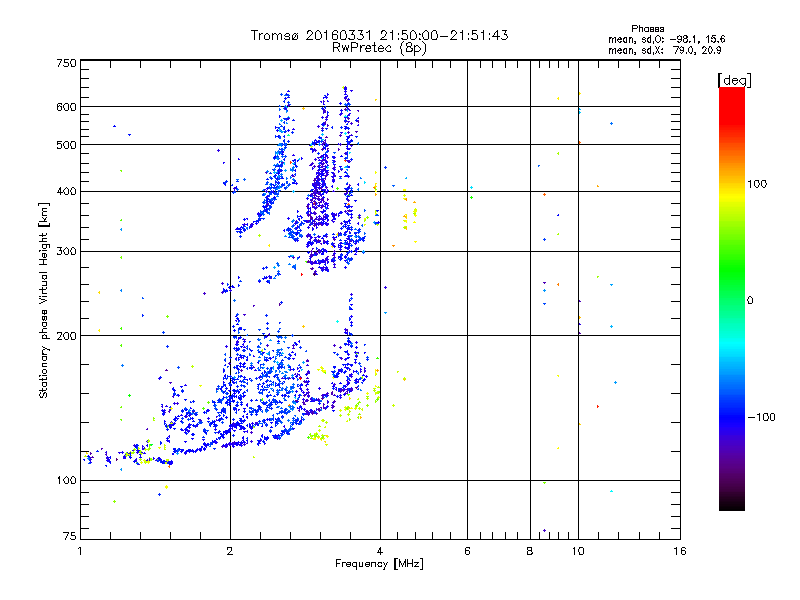
Task: Click the frequency axis '16' tick label
Action: 680,551
